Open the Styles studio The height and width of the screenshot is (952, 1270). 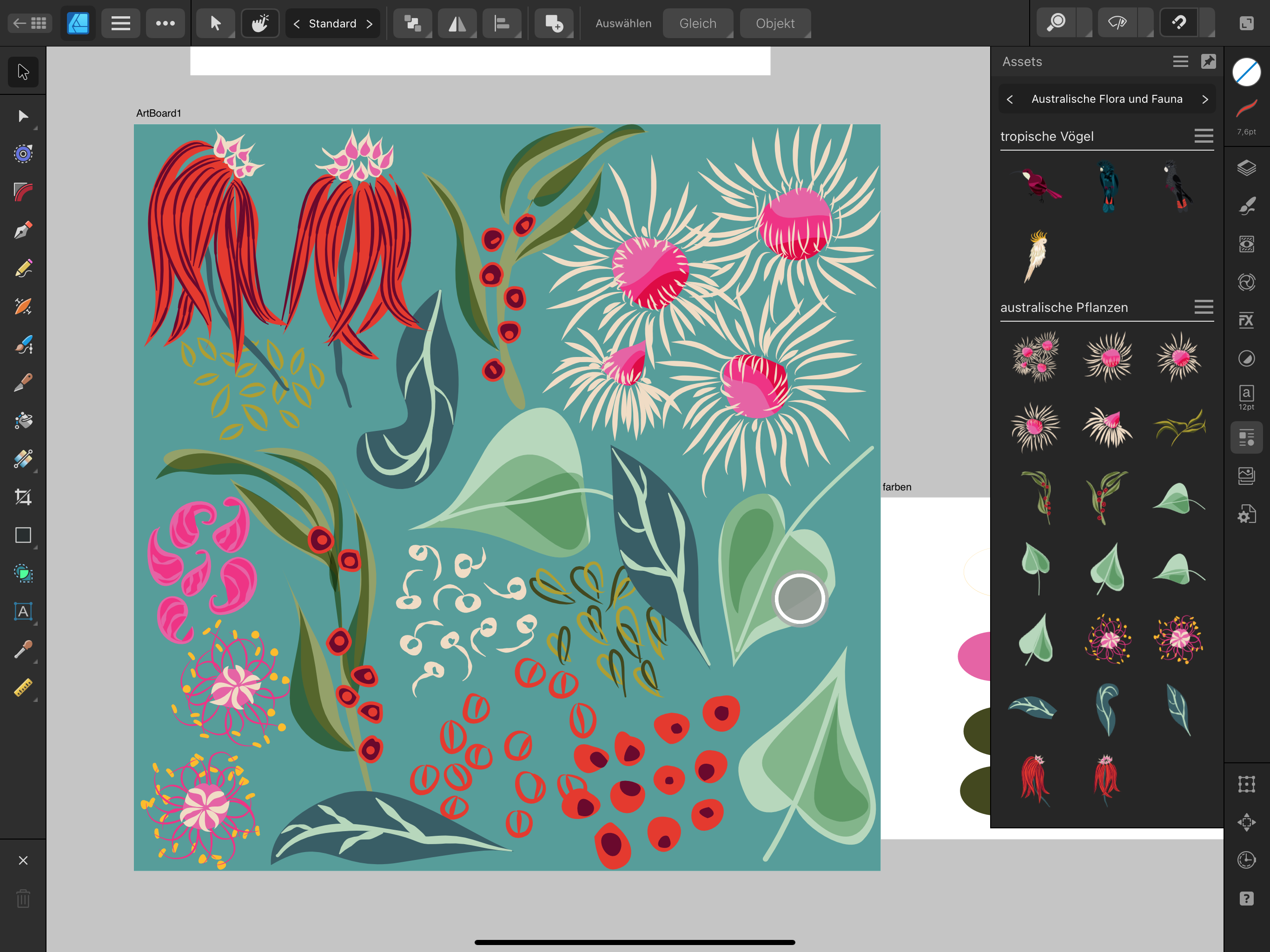pos(1246,282)
